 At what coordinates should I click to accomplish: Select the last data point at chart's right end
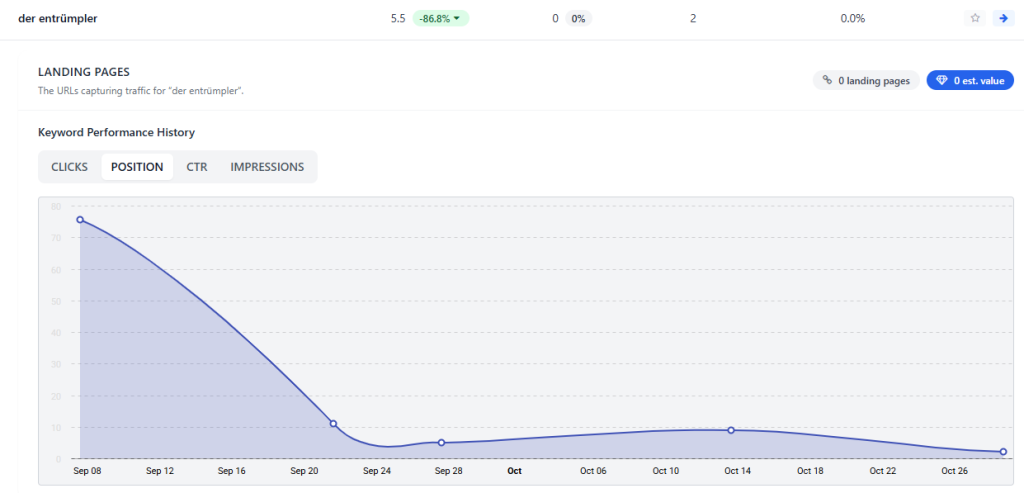(1003, 452)
